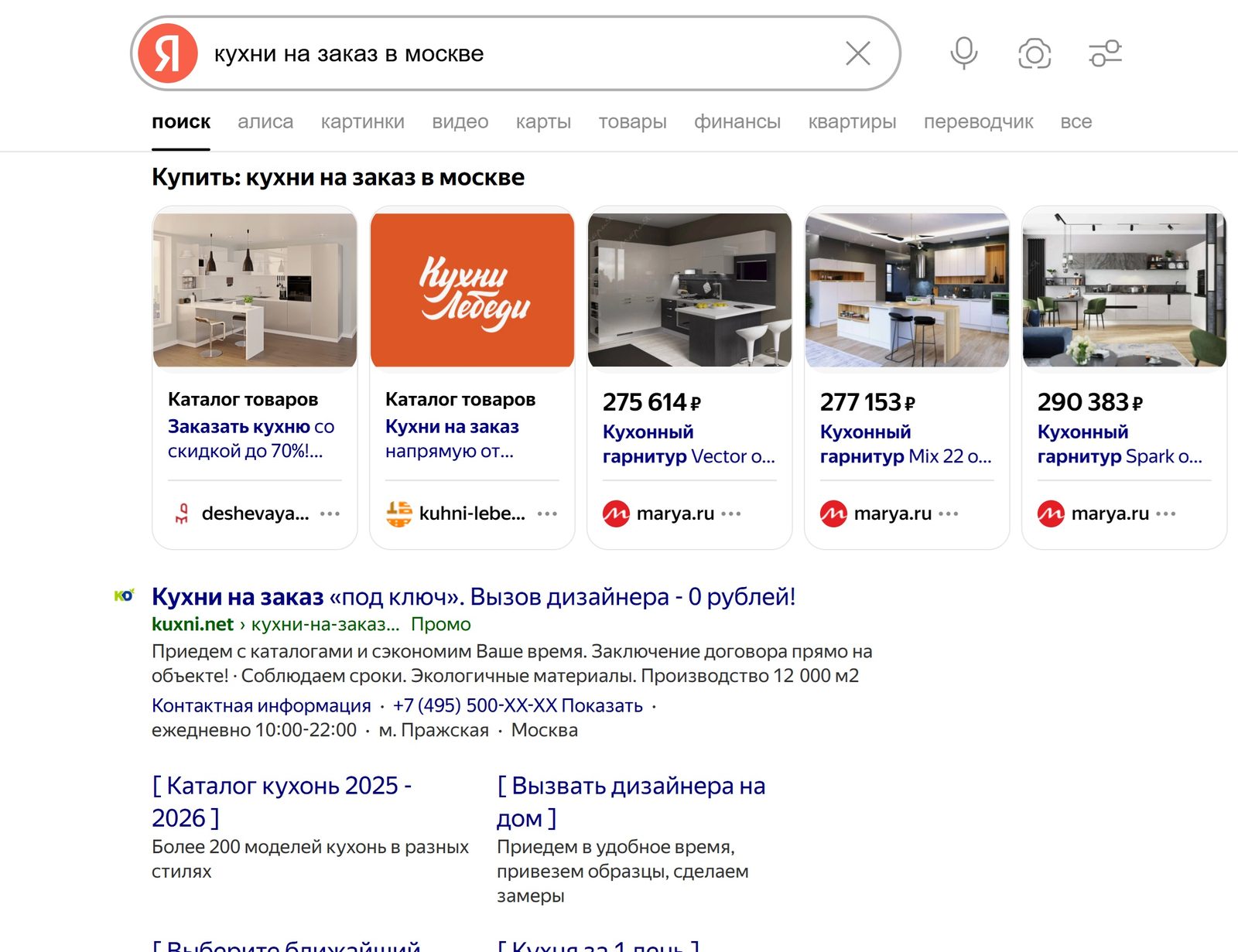Click the Промо label
This screenshot has width=1238, height=952.
click(440, 624)
